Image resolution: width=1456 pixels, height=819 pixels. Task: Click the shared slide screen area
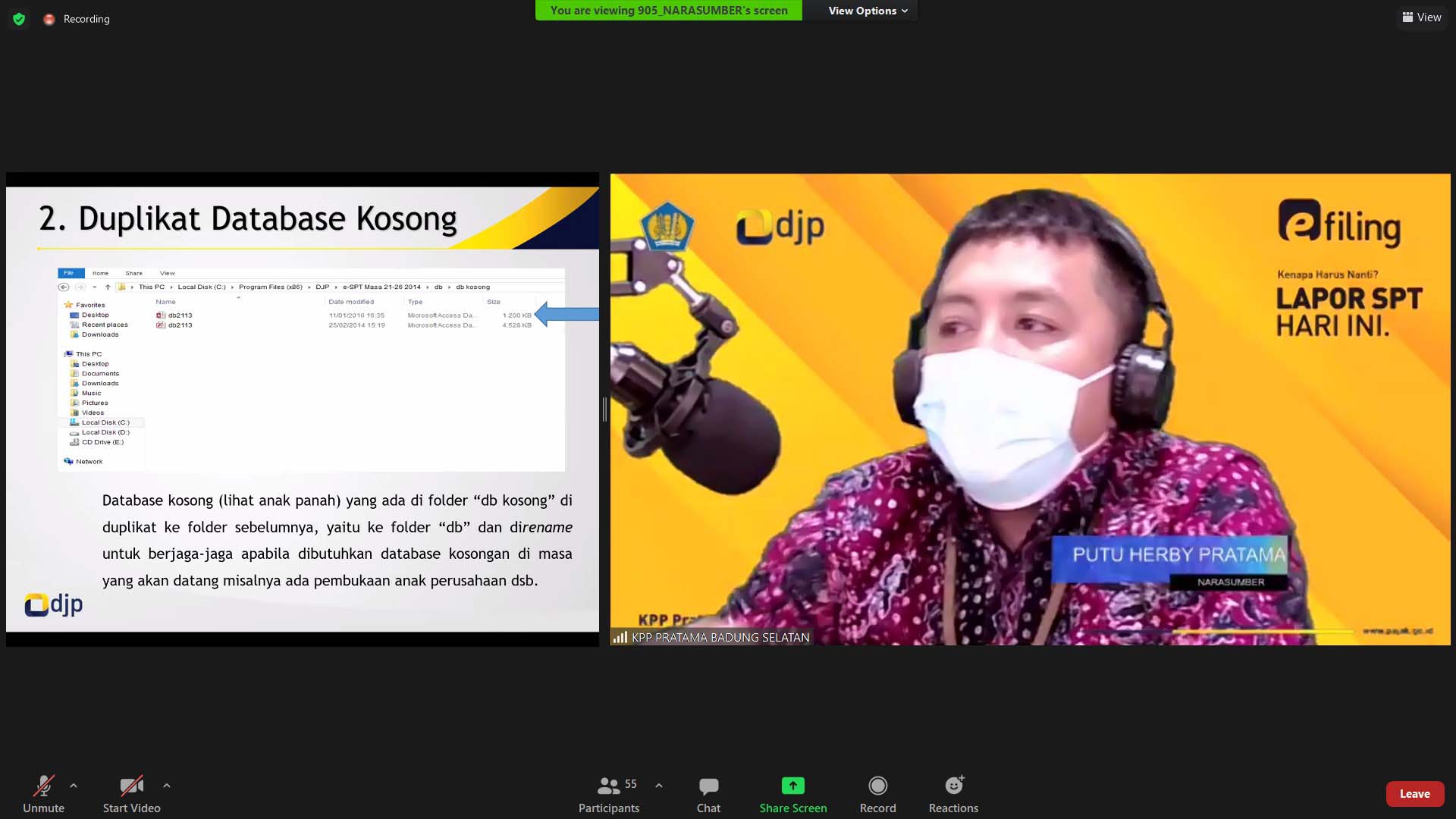[302, 409]
